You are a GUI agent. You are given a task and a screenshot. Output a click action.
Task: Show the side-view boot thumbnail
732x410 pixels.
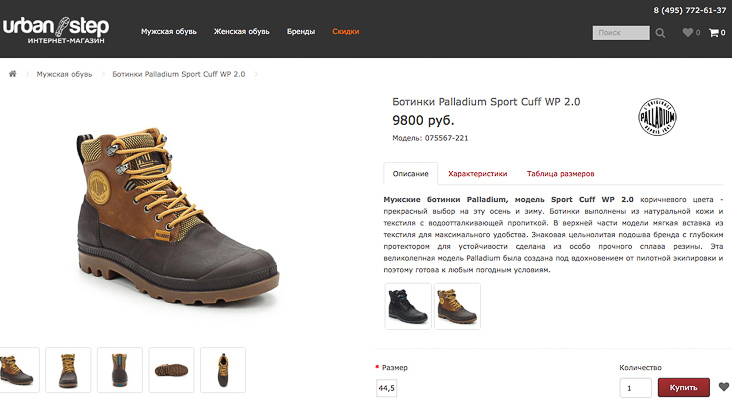tap(19, 370)
